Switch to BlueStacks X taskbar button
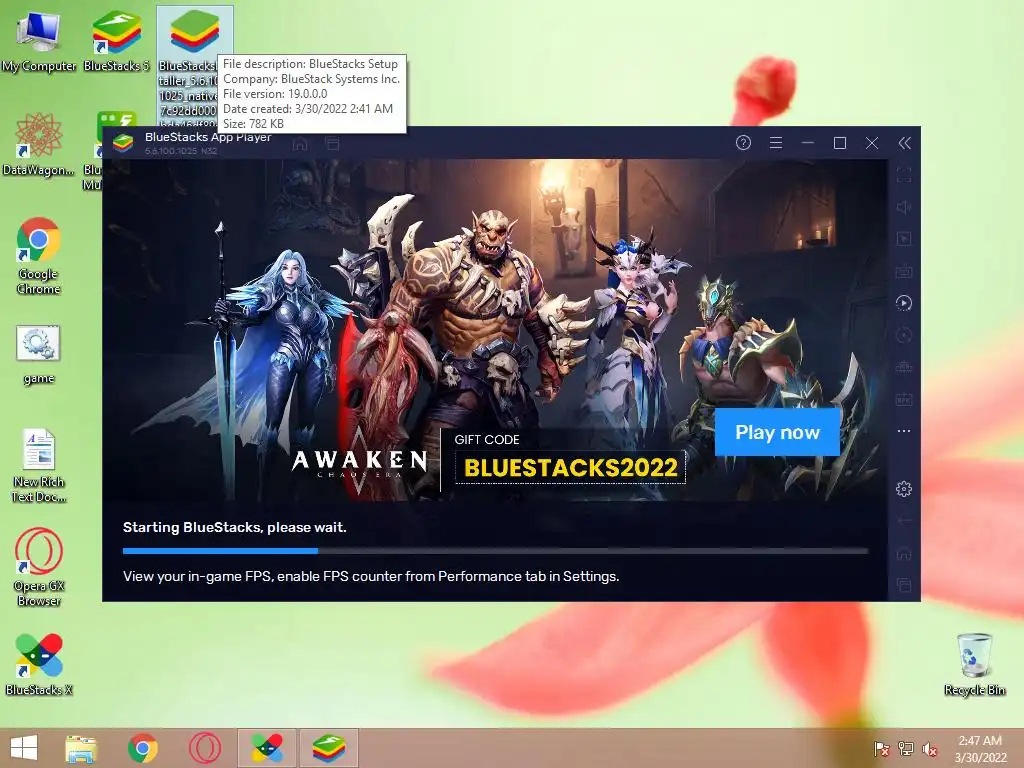 [x=267, y=748]
